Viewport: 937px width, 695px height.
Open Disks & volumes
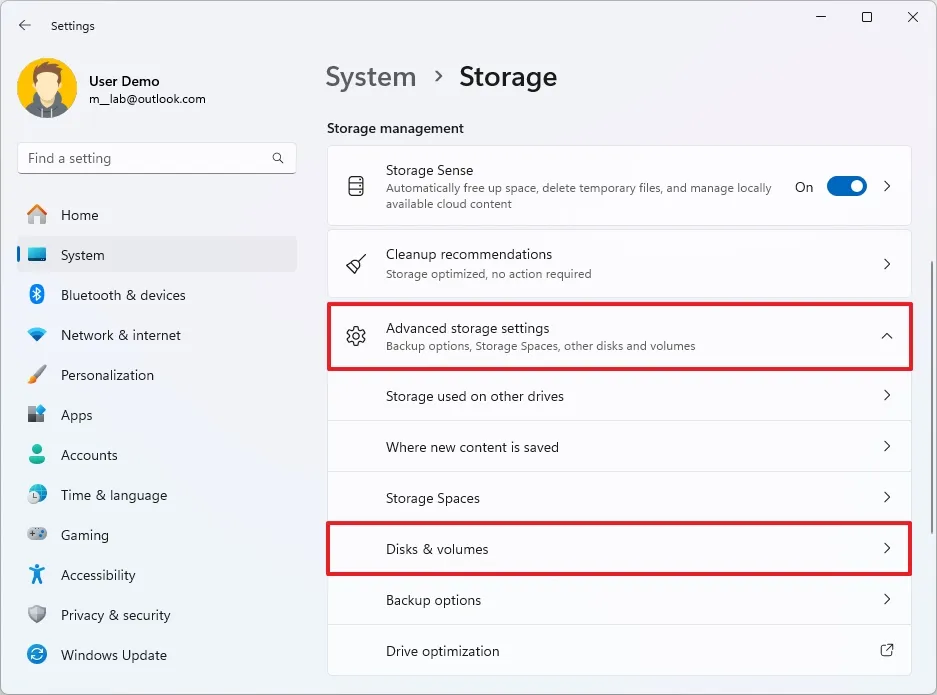[x=618, y=549]
